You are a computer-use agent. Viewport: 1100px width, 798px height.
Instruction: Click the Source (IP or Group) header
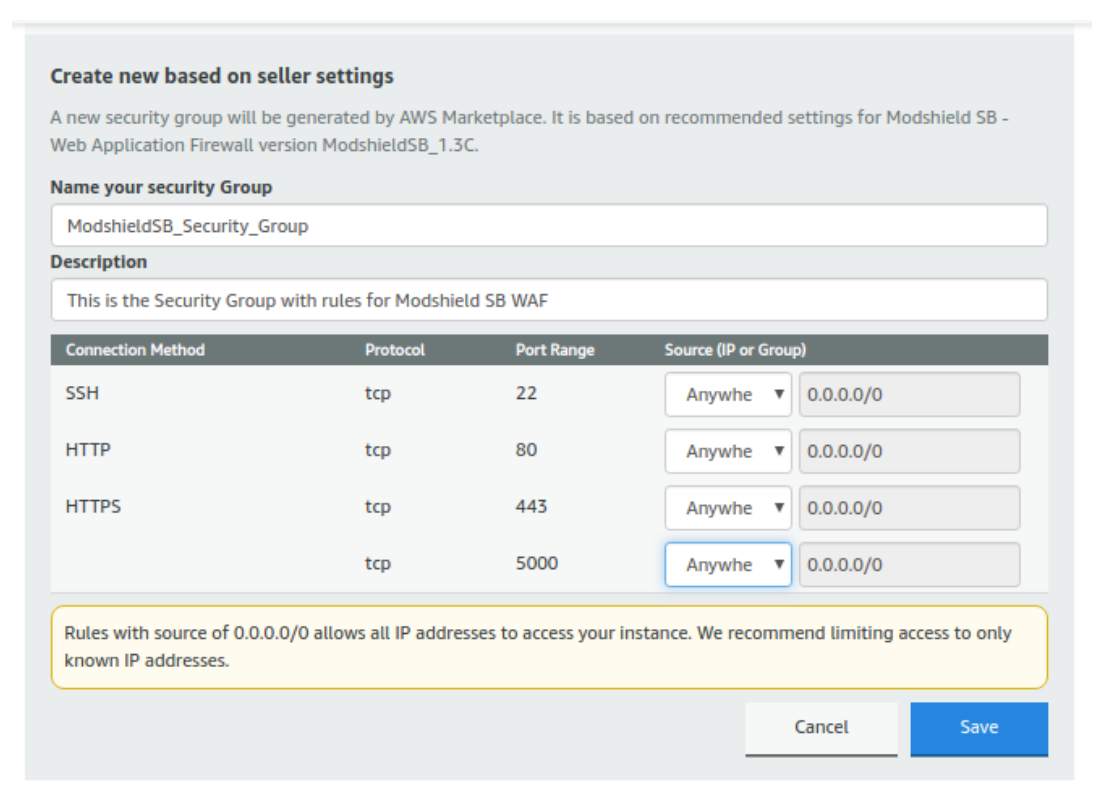tap(735, 350)
